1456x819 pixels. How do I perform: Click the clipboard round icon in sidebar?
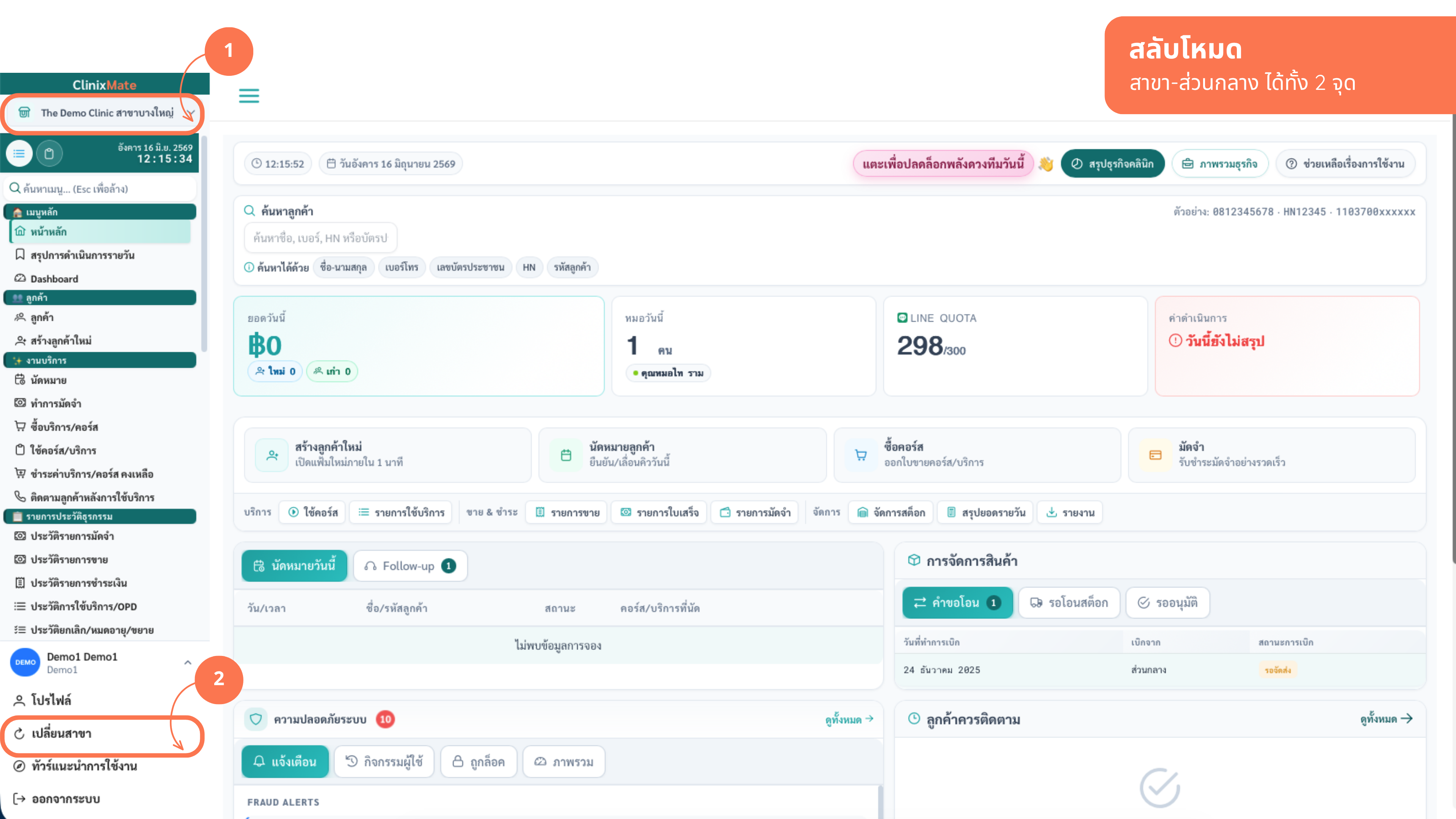coord(49,153)
